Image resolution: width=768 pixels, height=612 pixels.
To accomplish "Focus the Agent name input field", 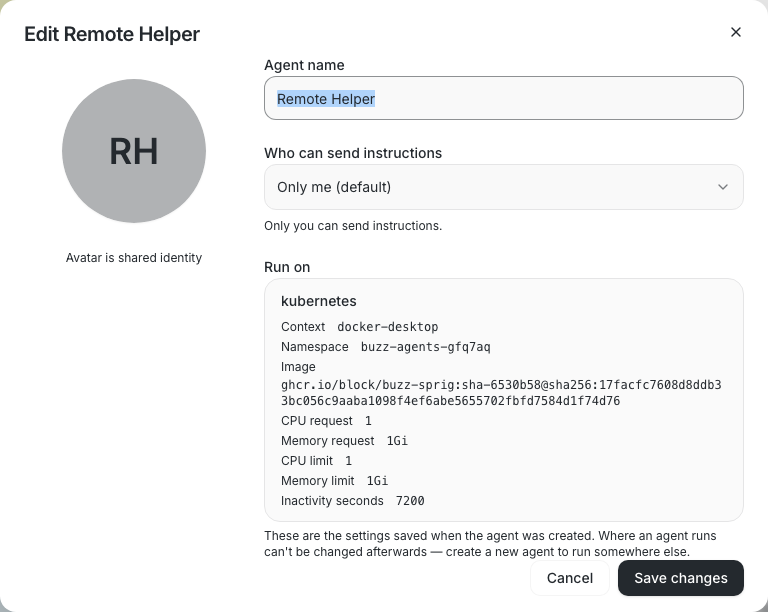I will [x=504, y=98].
